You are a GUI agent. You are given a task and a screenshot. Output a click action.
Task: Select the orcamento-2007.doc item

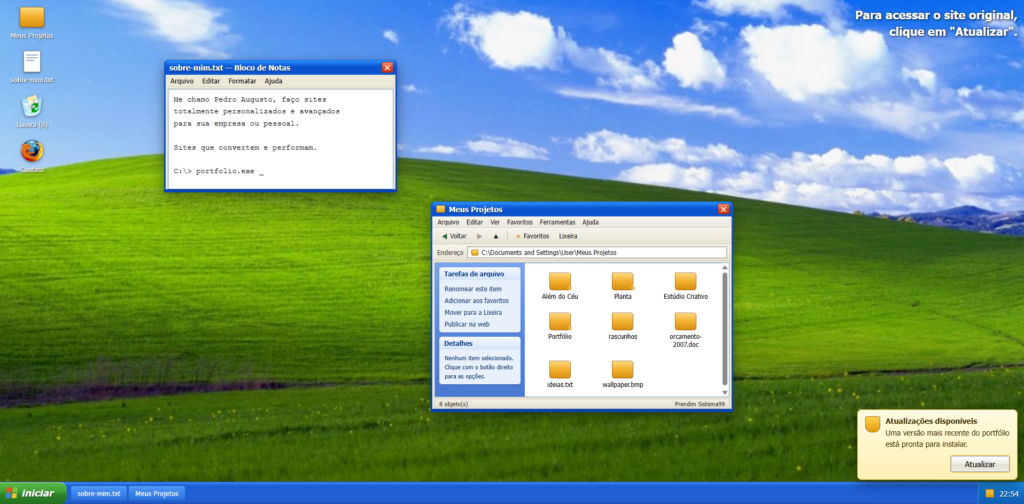click(x=685, y=330)
